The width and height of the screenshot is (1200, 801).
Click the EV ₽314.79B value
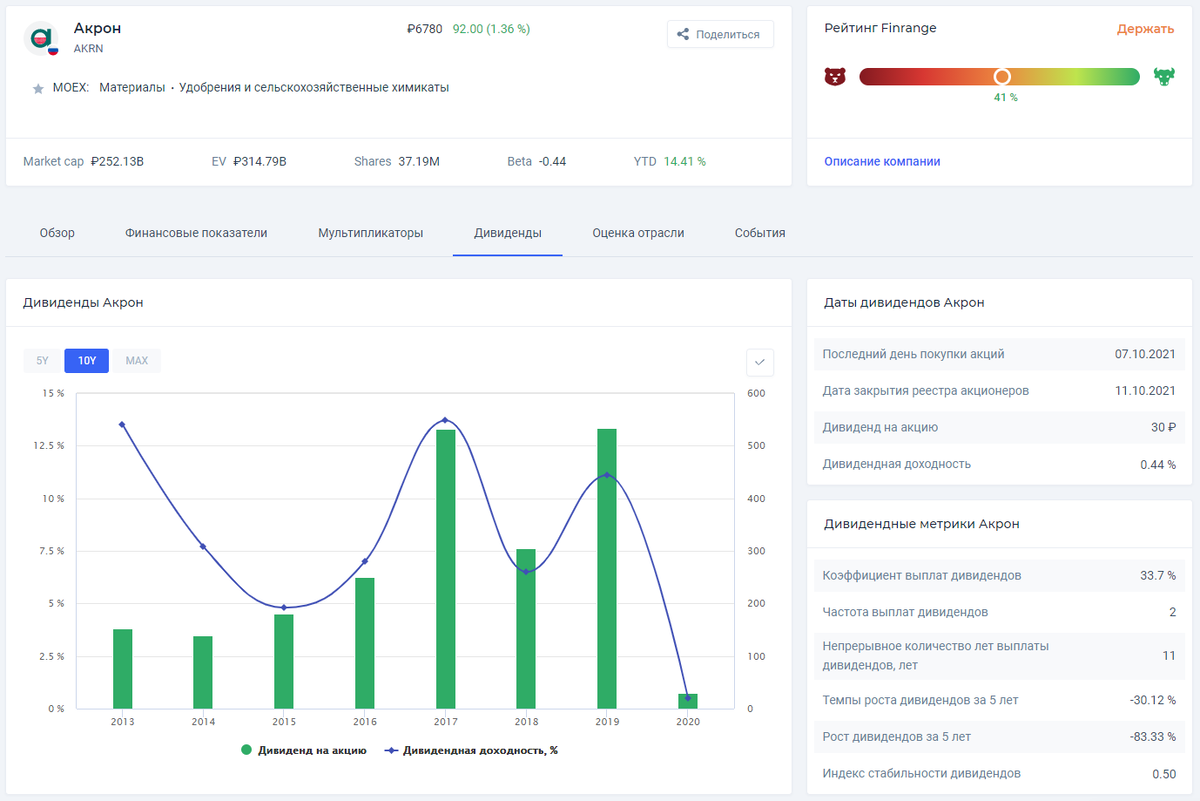260,161
